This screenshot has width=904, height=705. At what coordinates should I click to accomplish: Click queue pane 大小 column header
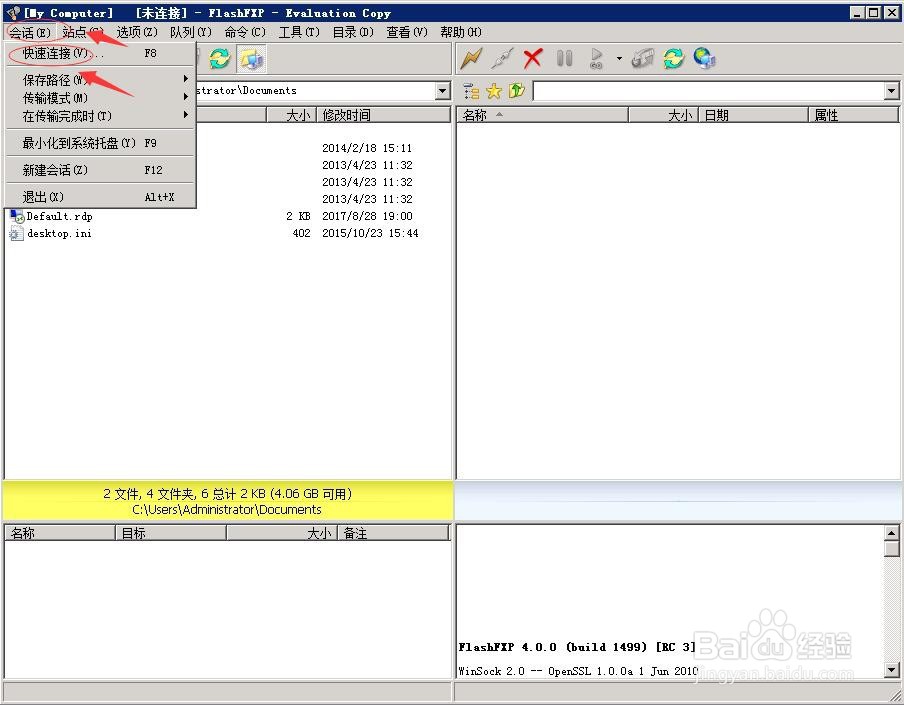[x=282, y=533]
